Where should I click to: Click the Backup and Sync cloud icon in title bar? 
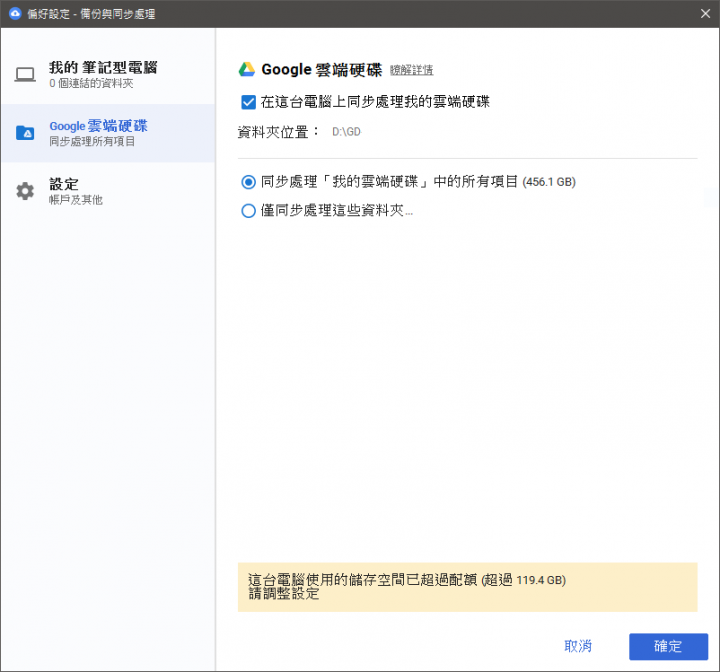click(15, 13)
